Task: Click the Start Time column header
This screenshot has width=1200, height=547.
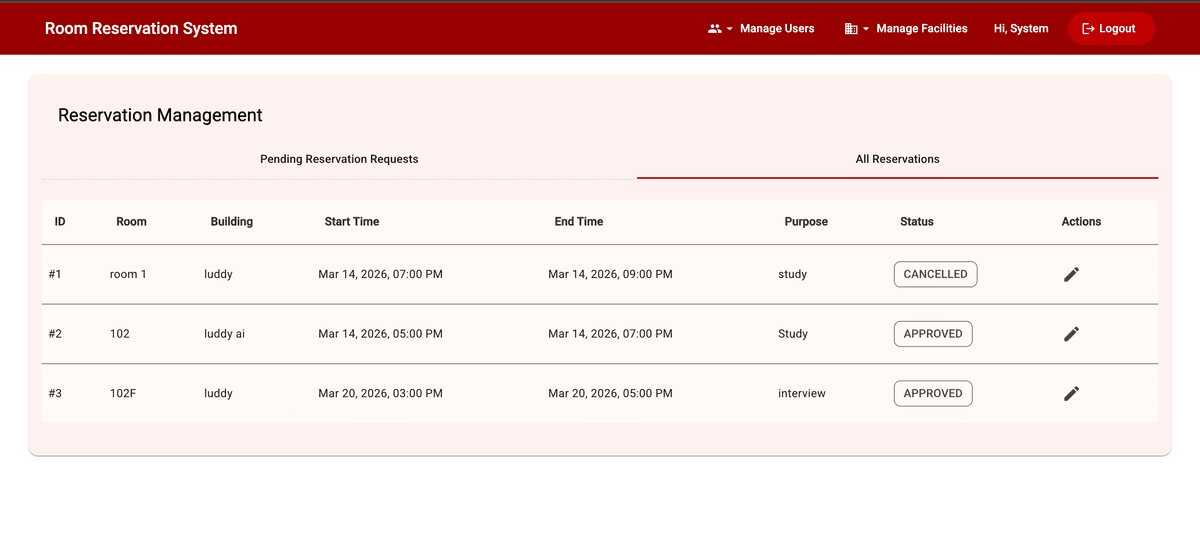Action: coord(351,222)
